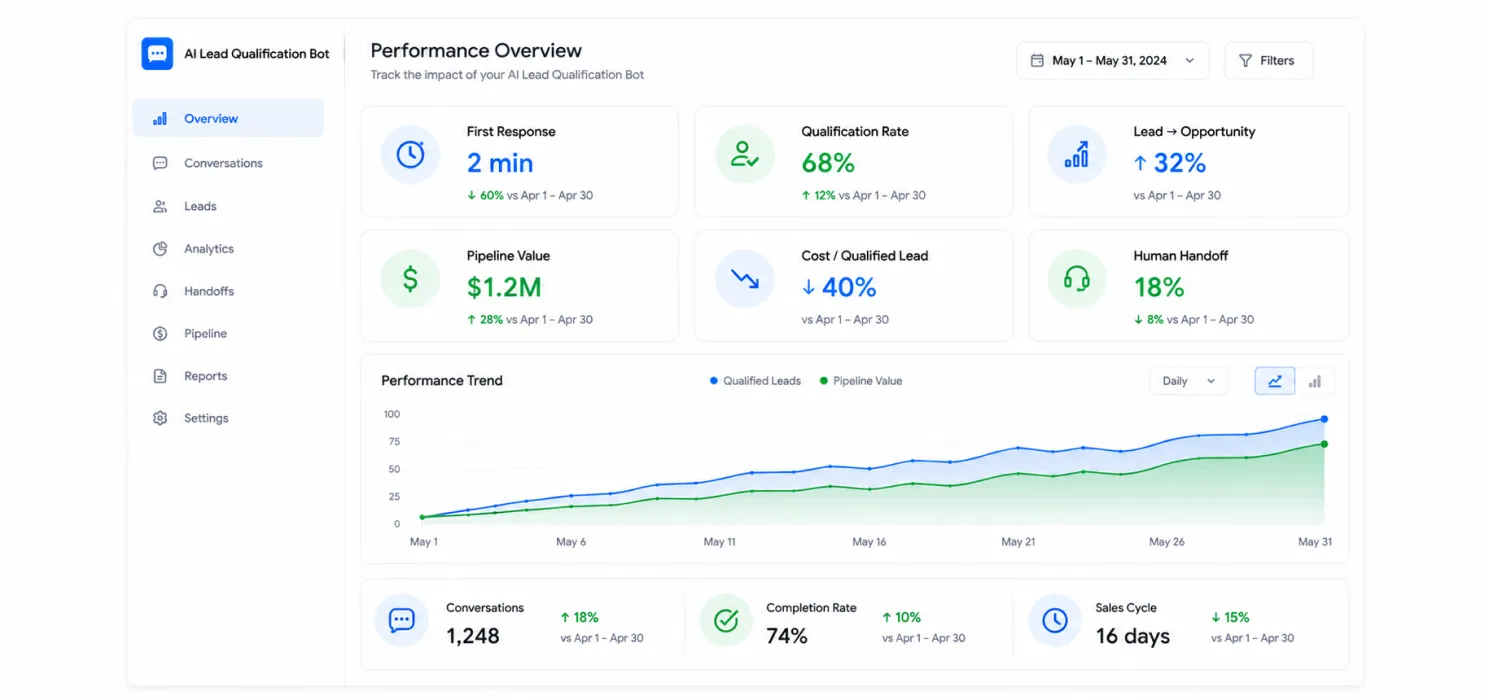Click the calendar icon in date range picker
1488x700 pixels.
coord(1037,60)
